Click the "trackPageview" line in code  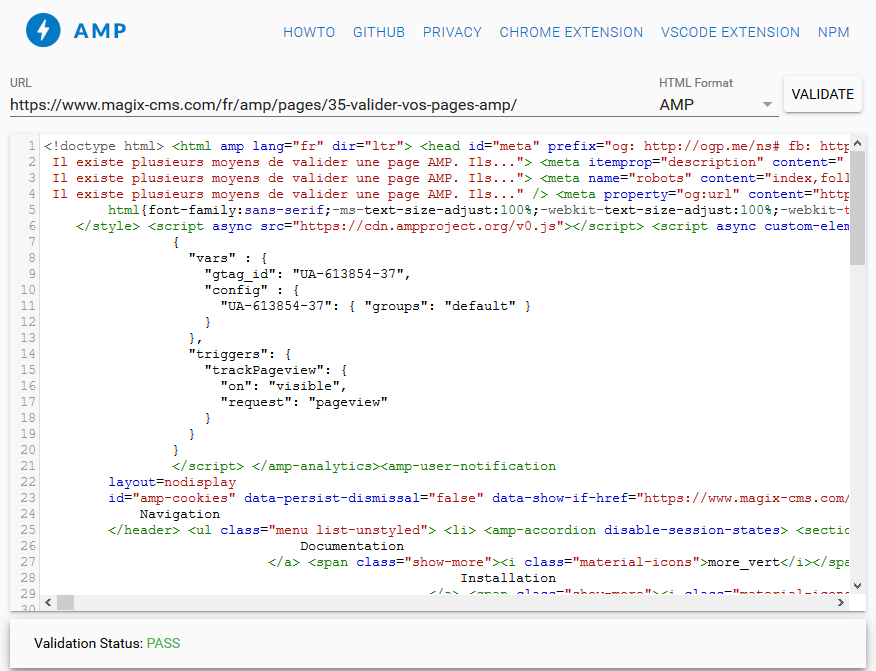pos(276,370)
